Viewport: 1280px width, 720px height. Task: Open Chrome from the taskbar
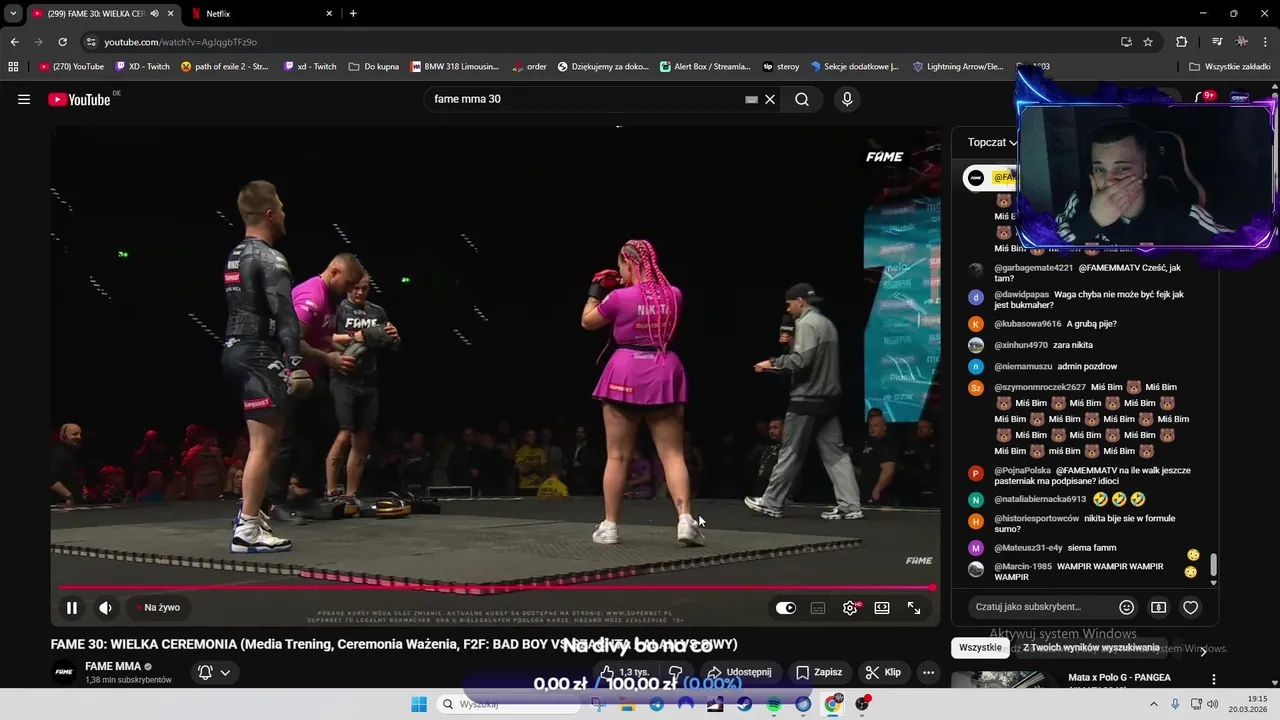click(832, 704)
